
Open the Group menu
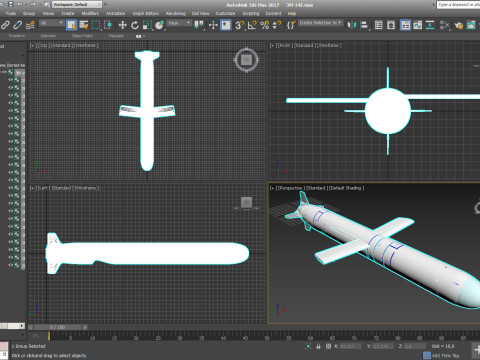click(29, 13)
